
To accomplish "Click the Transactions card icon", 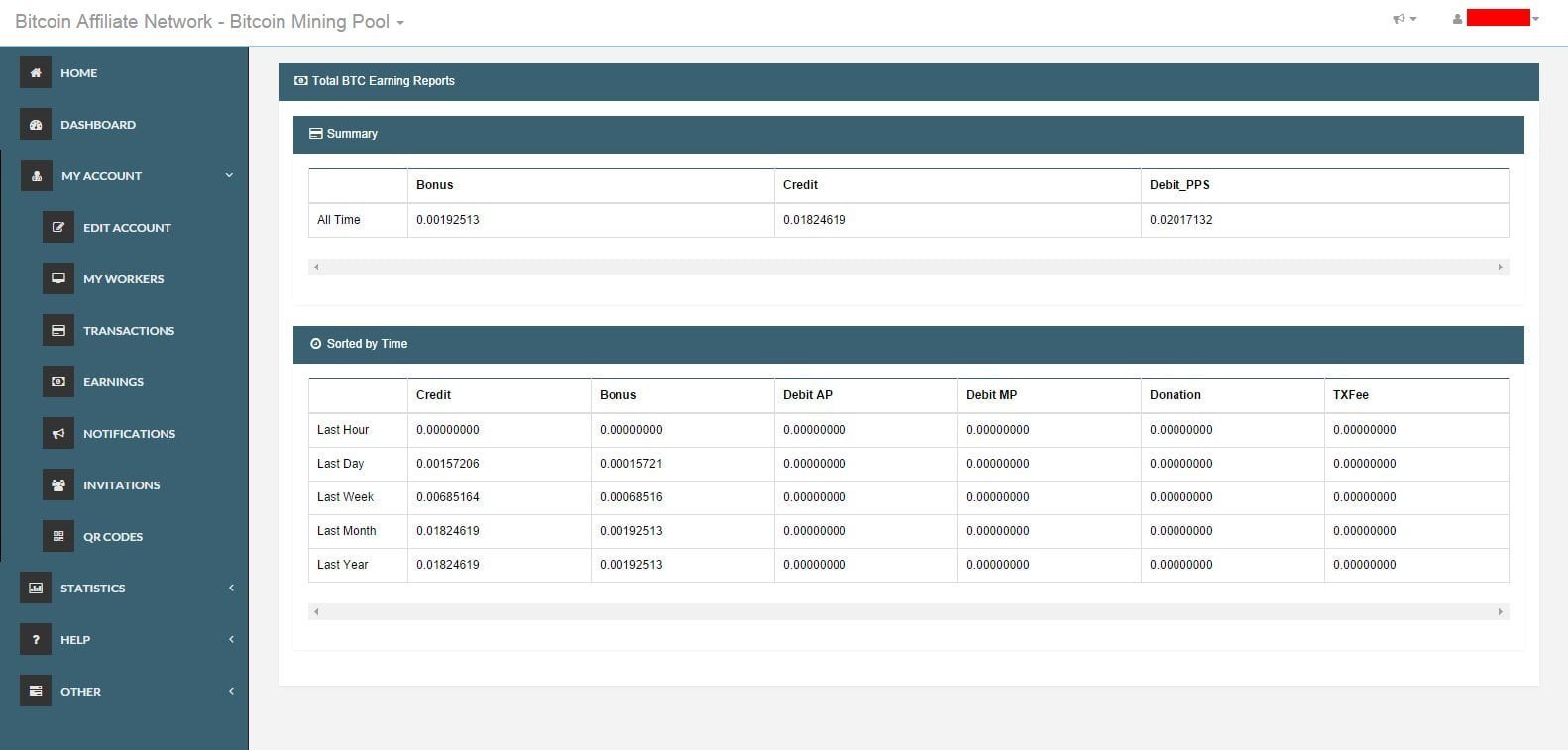I will pyautogui.click(x=58, y=331).
